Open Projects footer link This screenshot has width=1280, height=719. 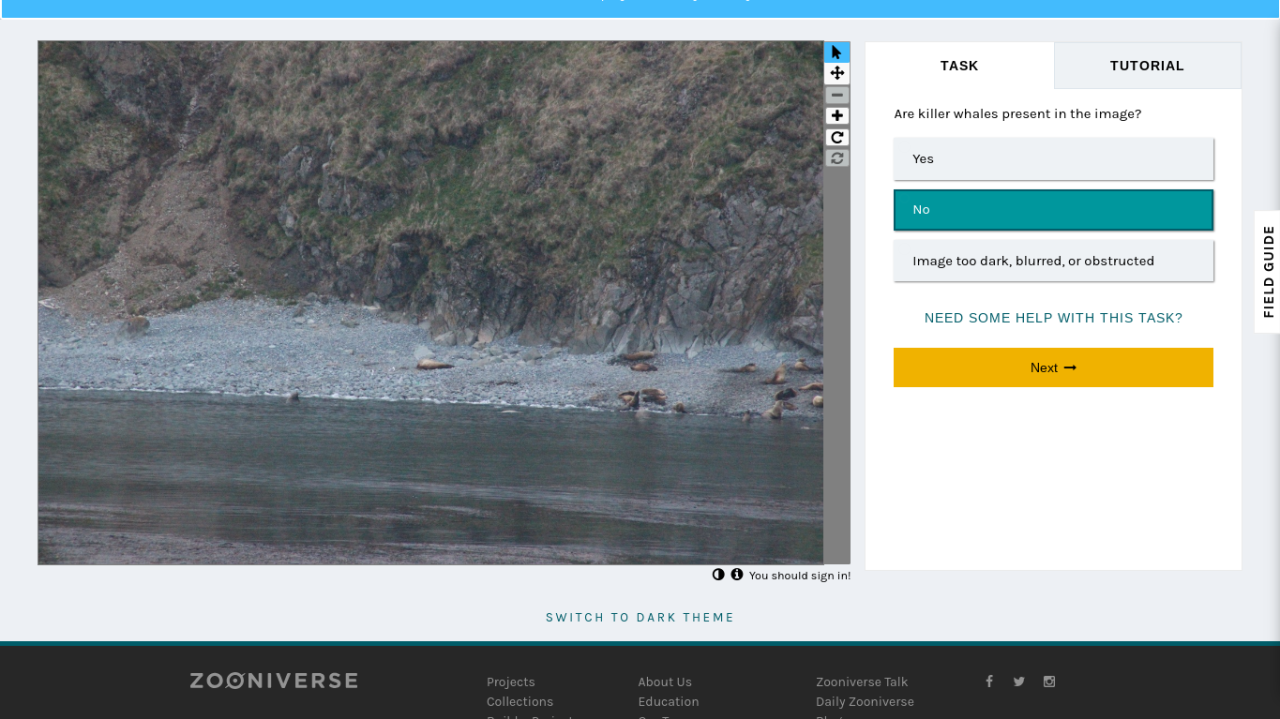click(x=511, y=682)
